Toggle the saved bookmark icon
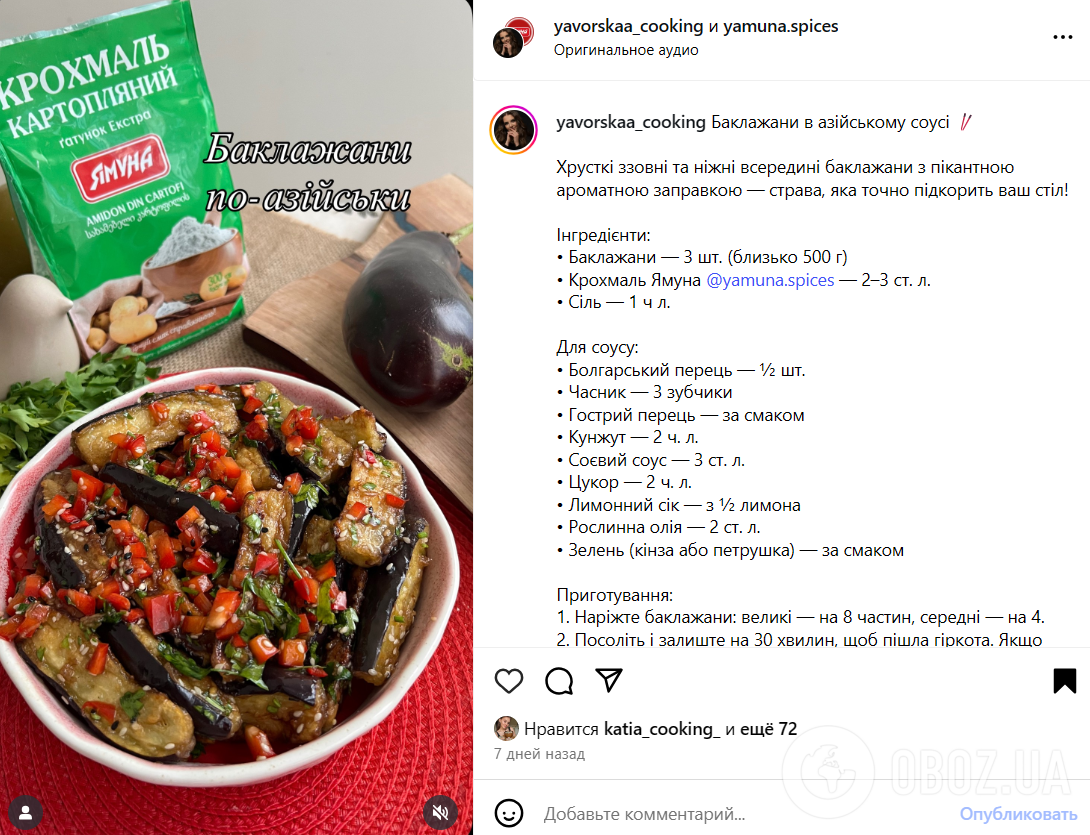This screenshot has width=1090, height=835. click(1064, 681)
